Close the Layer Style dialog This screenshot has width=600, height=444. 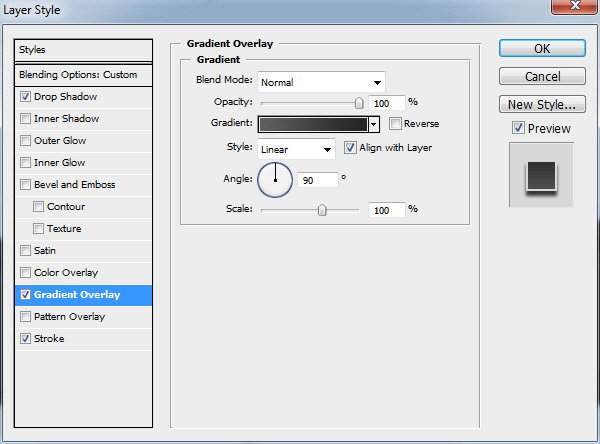pyautogui.click(x=575, y=6)
